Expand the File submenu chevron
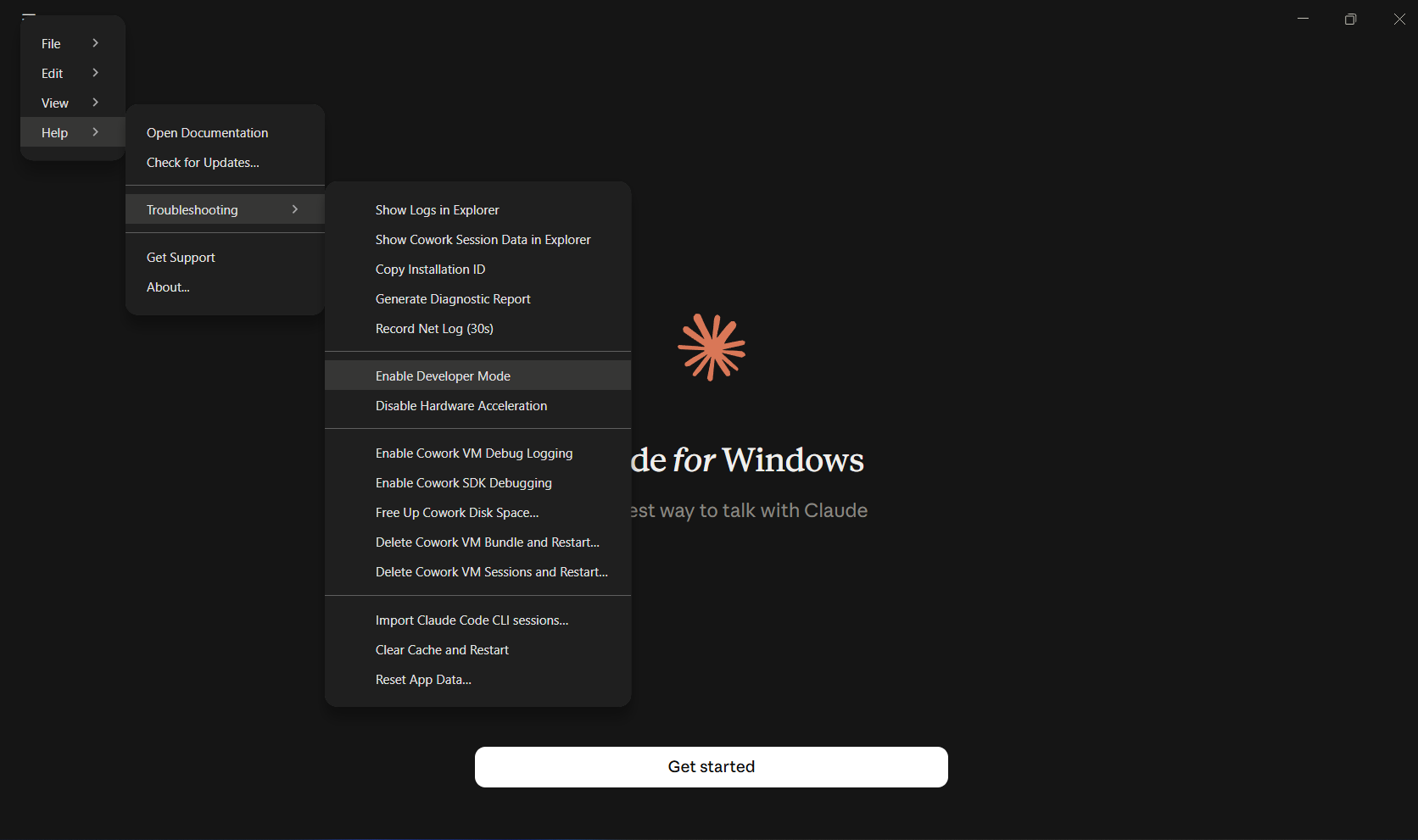Image resolution: width=1418 pixels, height=840 pixels. (95, 43)
